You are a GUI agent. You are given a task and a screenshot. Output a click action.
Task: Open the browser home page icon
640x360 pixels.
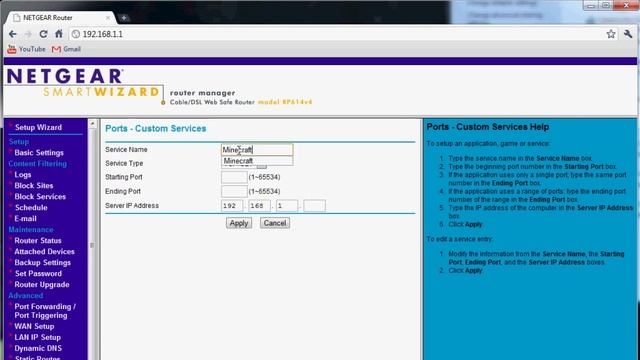click(59, 34)
